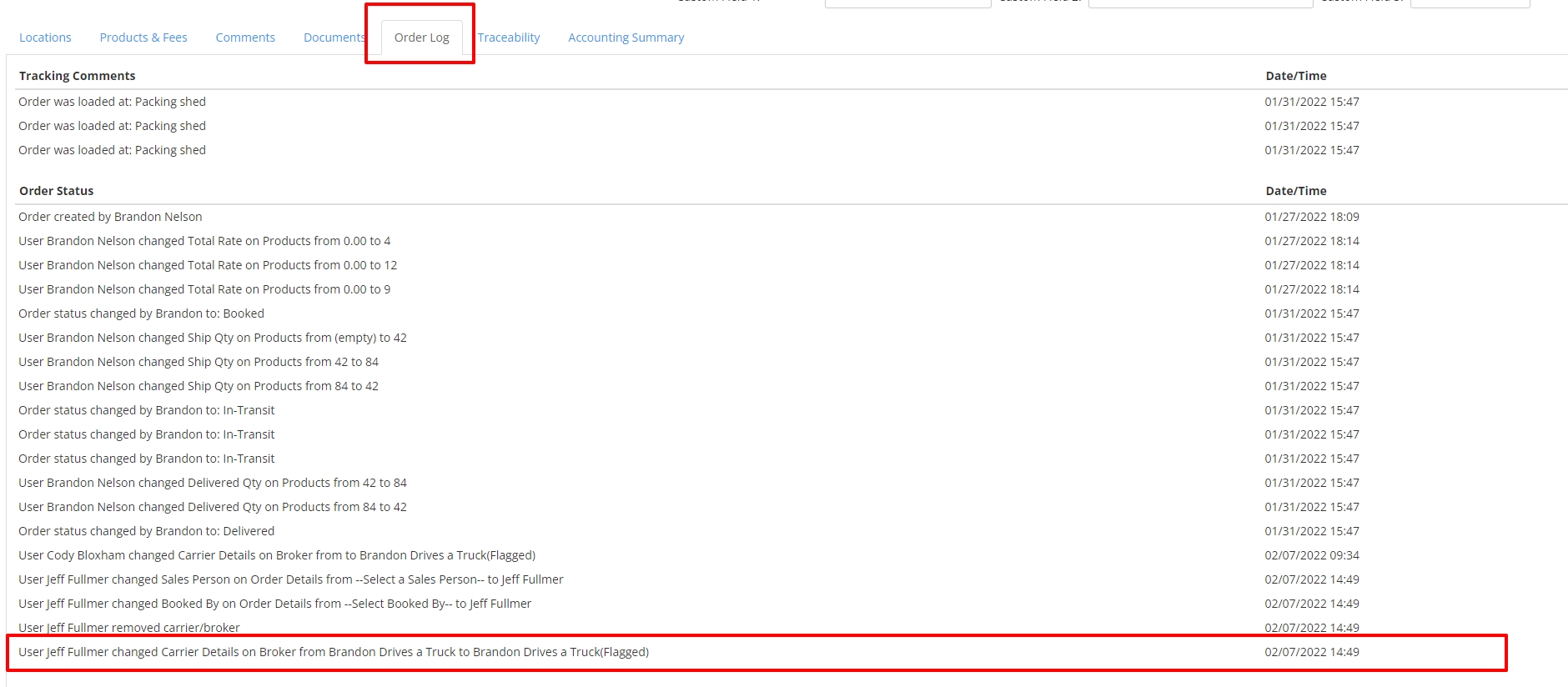Click Ship Qty changed from (empty) to 42

click(x=213, y=338)
